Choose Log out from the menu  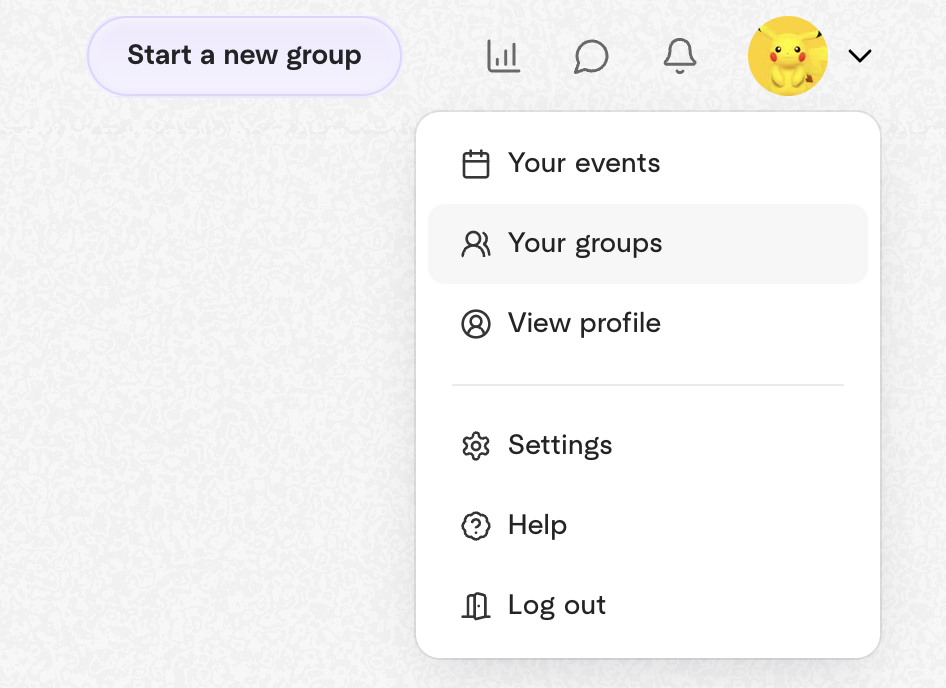[x=557, y=606]
